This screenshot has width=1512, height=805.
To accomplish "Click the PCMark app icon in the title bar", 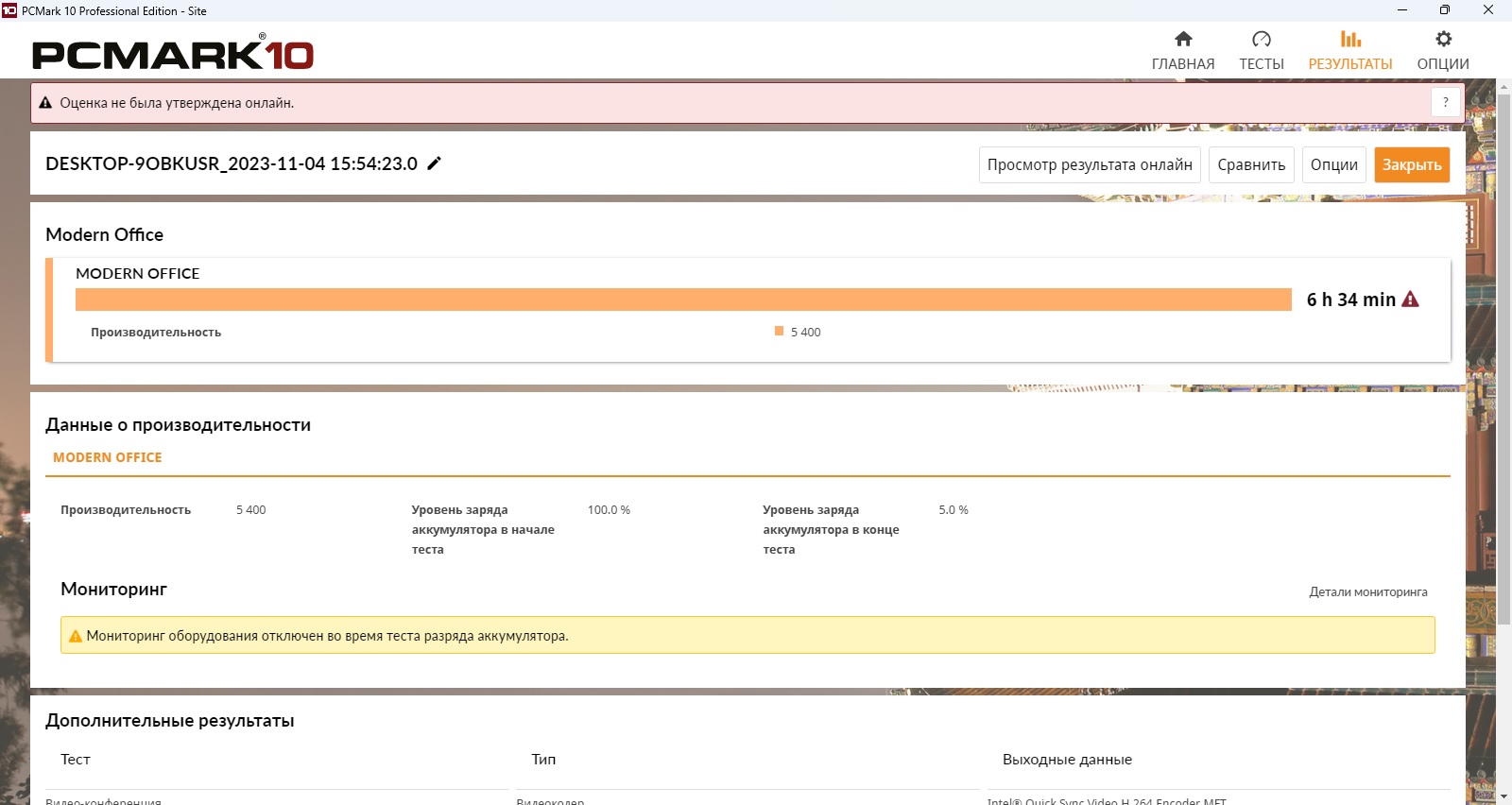I will tap(9, 10).
